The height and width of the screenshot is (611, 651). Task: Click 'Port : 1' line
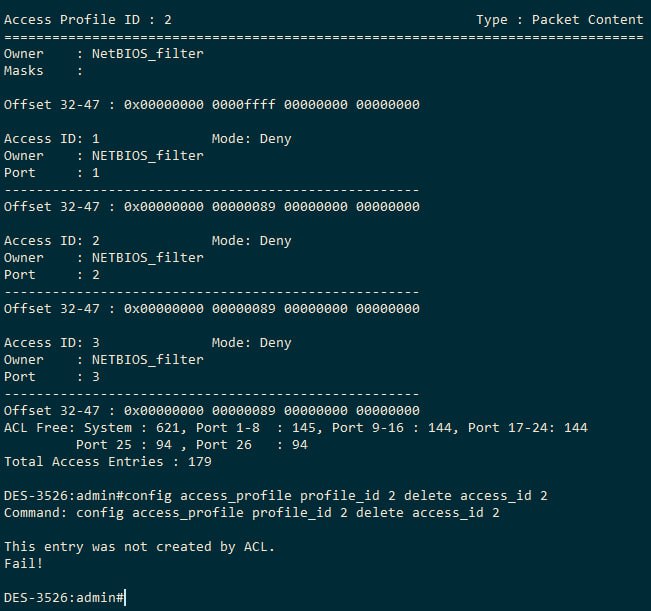pyautogui.click(x=52, y=173)
